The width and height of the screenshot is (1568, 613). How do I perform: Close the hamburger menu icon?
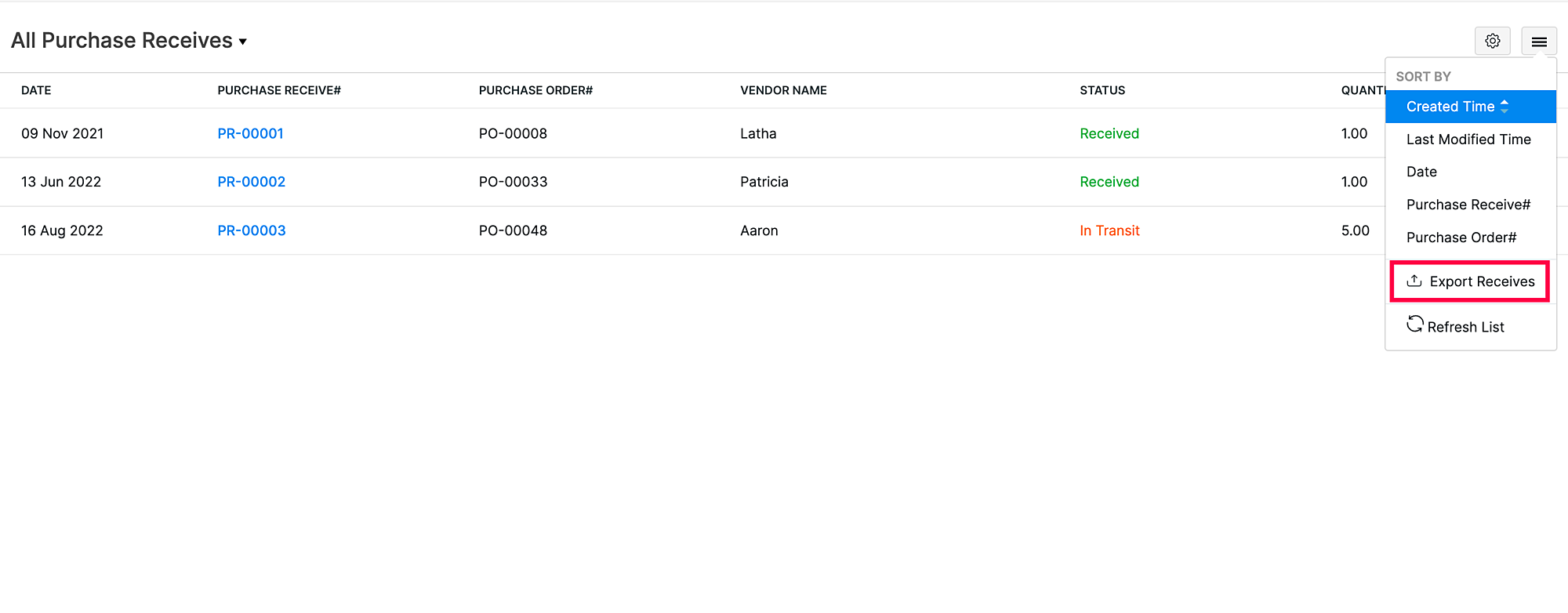pyautogui.click(x=1538, y=42)
